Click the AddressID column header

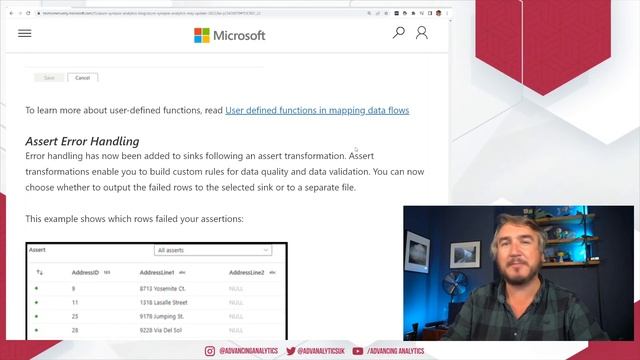coord(85,272)
